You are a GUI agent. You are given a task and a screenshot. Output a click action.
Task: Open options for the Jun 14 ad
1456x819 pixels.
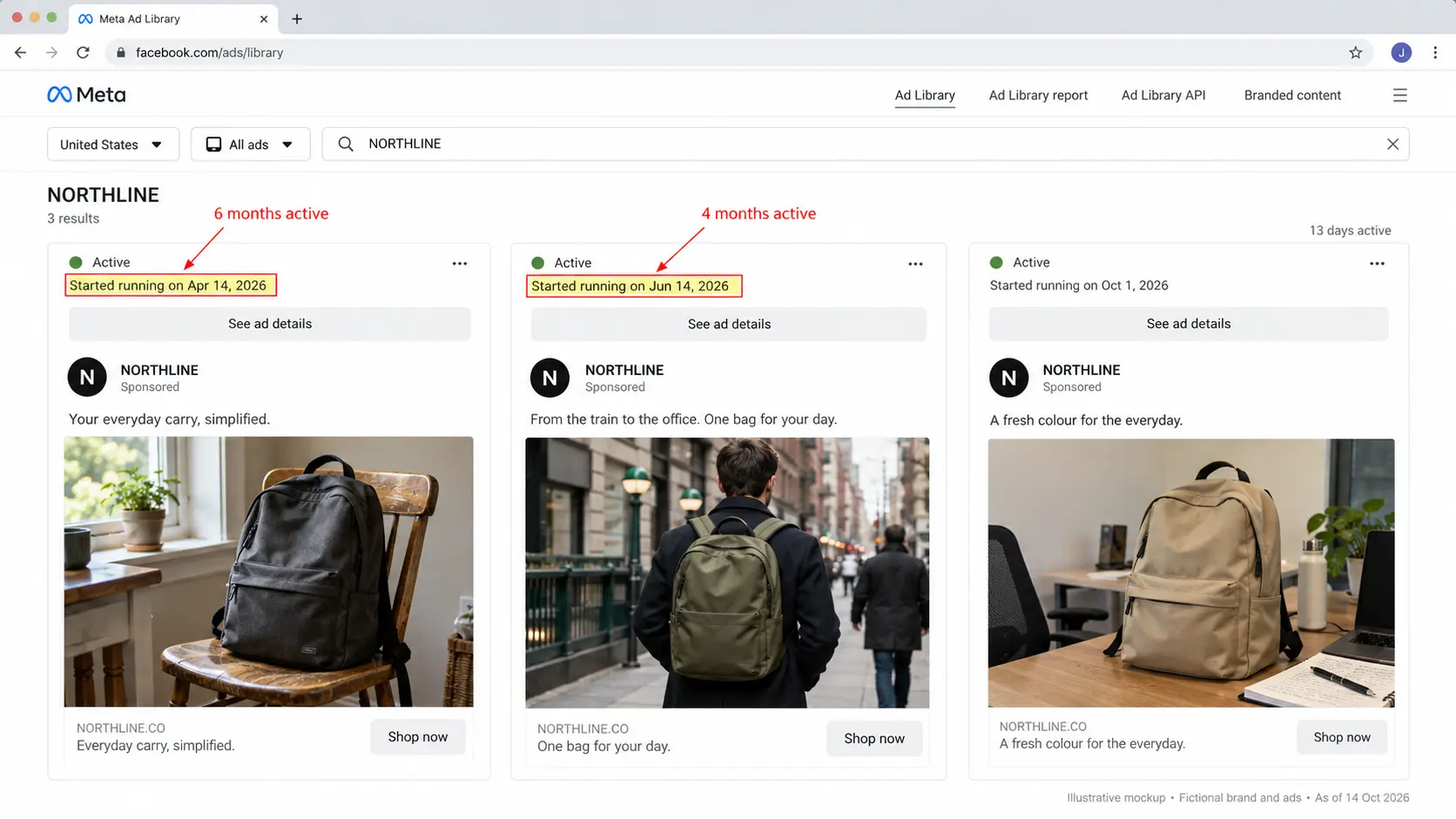pos(915,264)
